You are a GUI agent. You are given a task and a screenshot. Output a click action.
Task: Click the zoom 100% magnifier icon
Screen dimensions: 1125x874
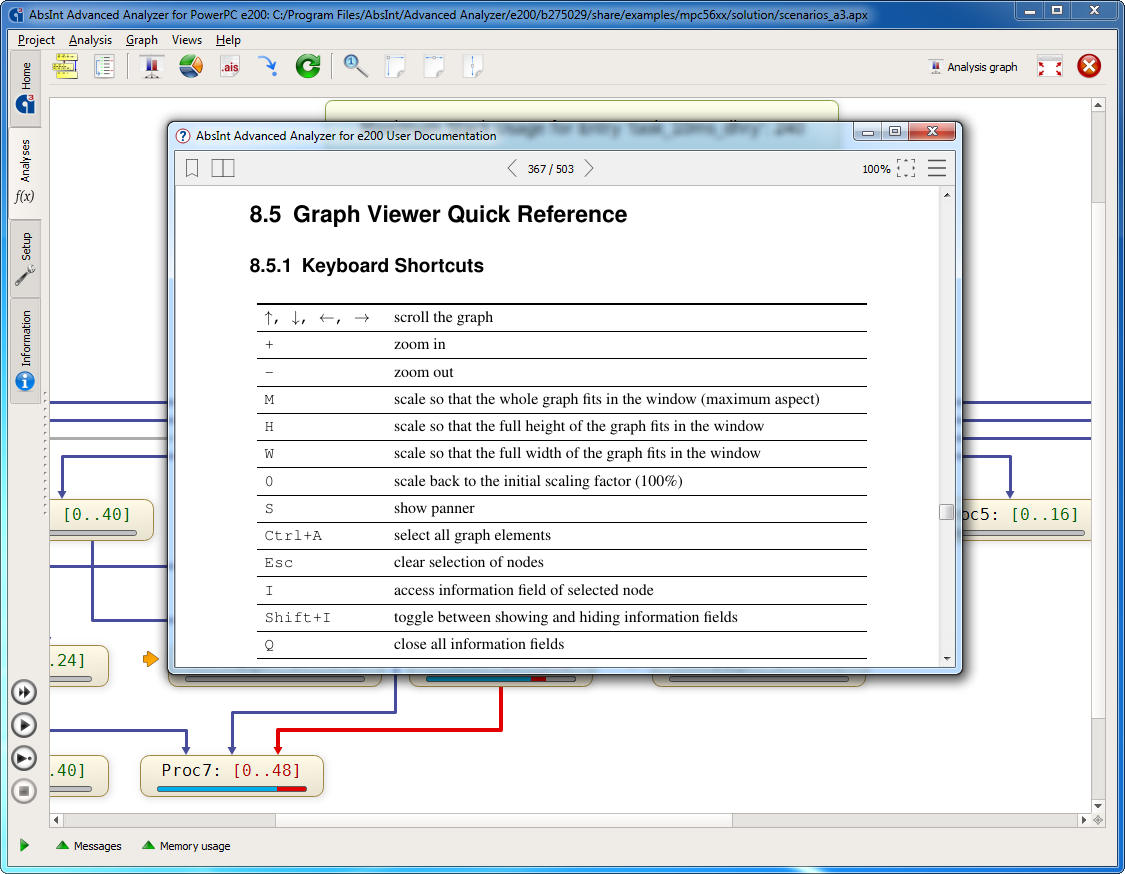355,67
